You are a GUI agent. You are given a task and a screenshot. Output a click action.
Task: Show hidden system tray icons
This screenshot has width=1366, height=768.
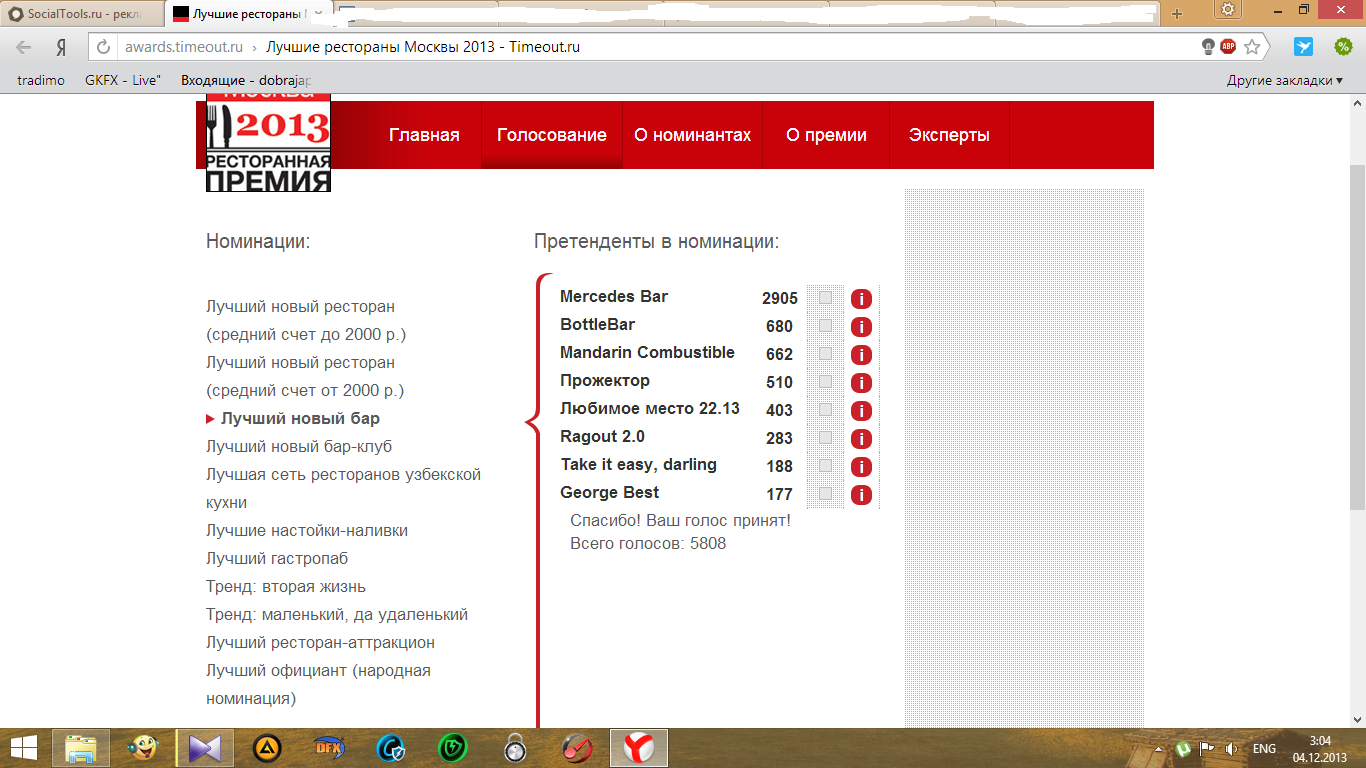click(x=1160, y=748)
